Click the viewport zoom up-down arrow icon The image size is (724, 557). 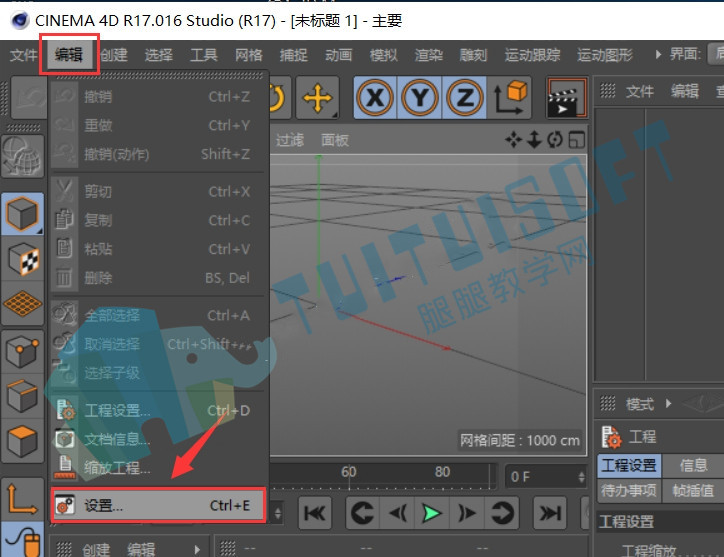(x=534, y=139)
